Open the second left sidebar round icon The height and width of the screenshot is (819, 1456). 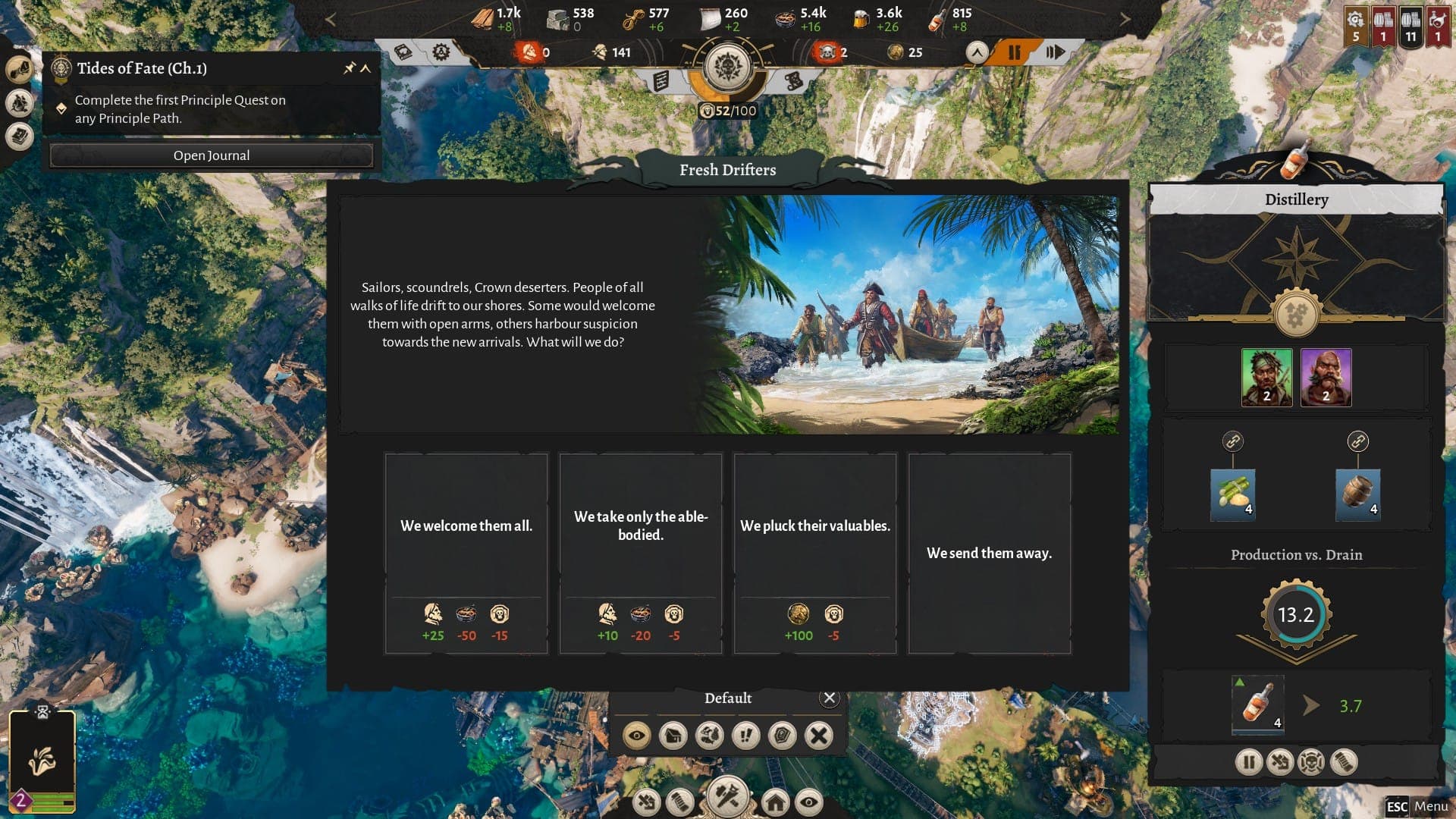click(20, 102)
